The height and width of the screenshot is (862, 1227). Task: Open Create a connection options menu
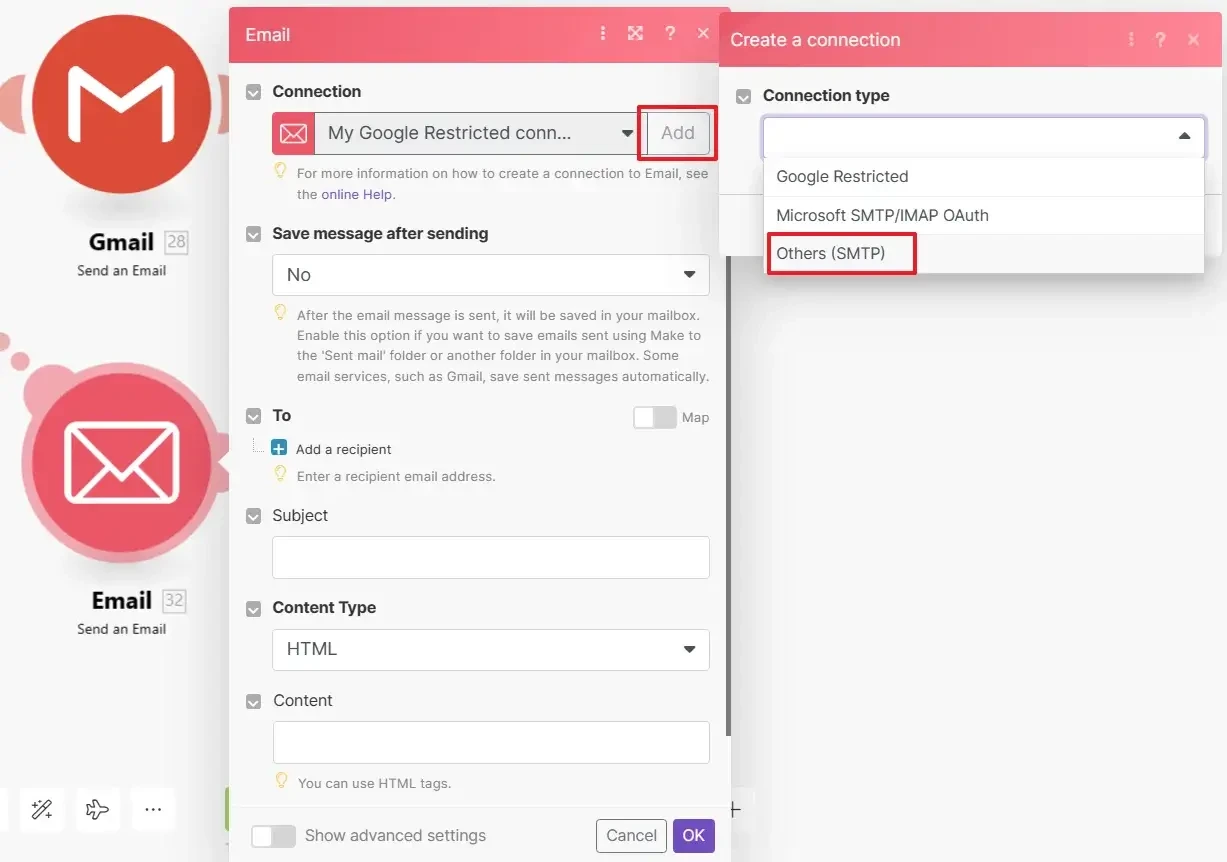coord(1131,40)
